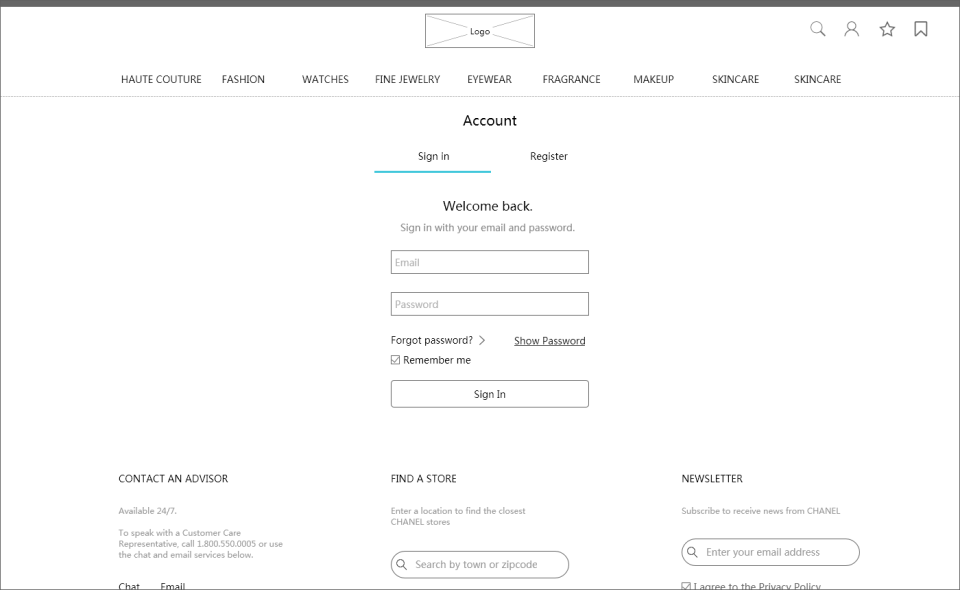Image resolution: width=960 pixels, height=590 pixels.
Task: Switch to the Register tab
Action: pos(549,156)
